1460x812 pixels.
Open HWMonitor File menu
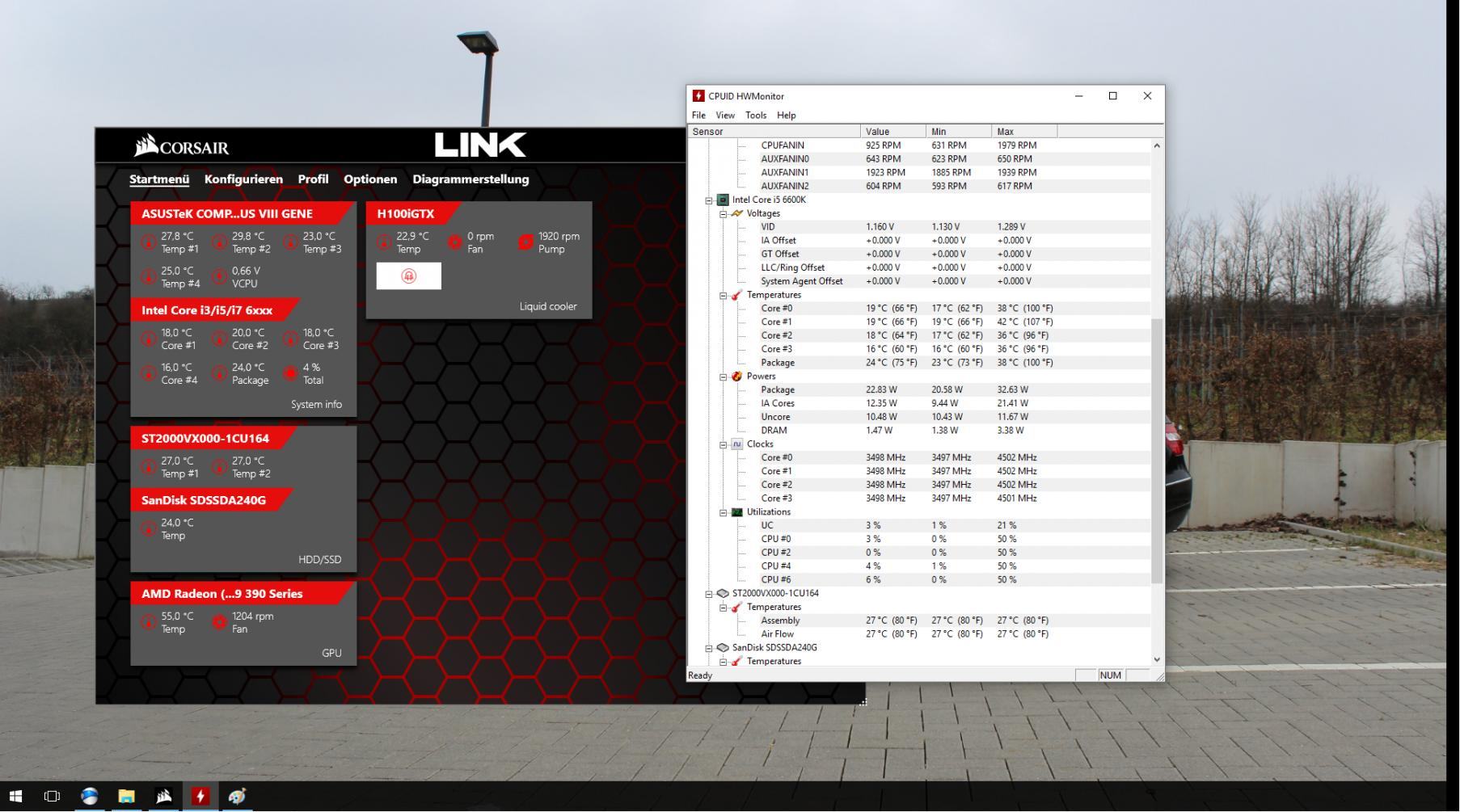pos(698,116)
